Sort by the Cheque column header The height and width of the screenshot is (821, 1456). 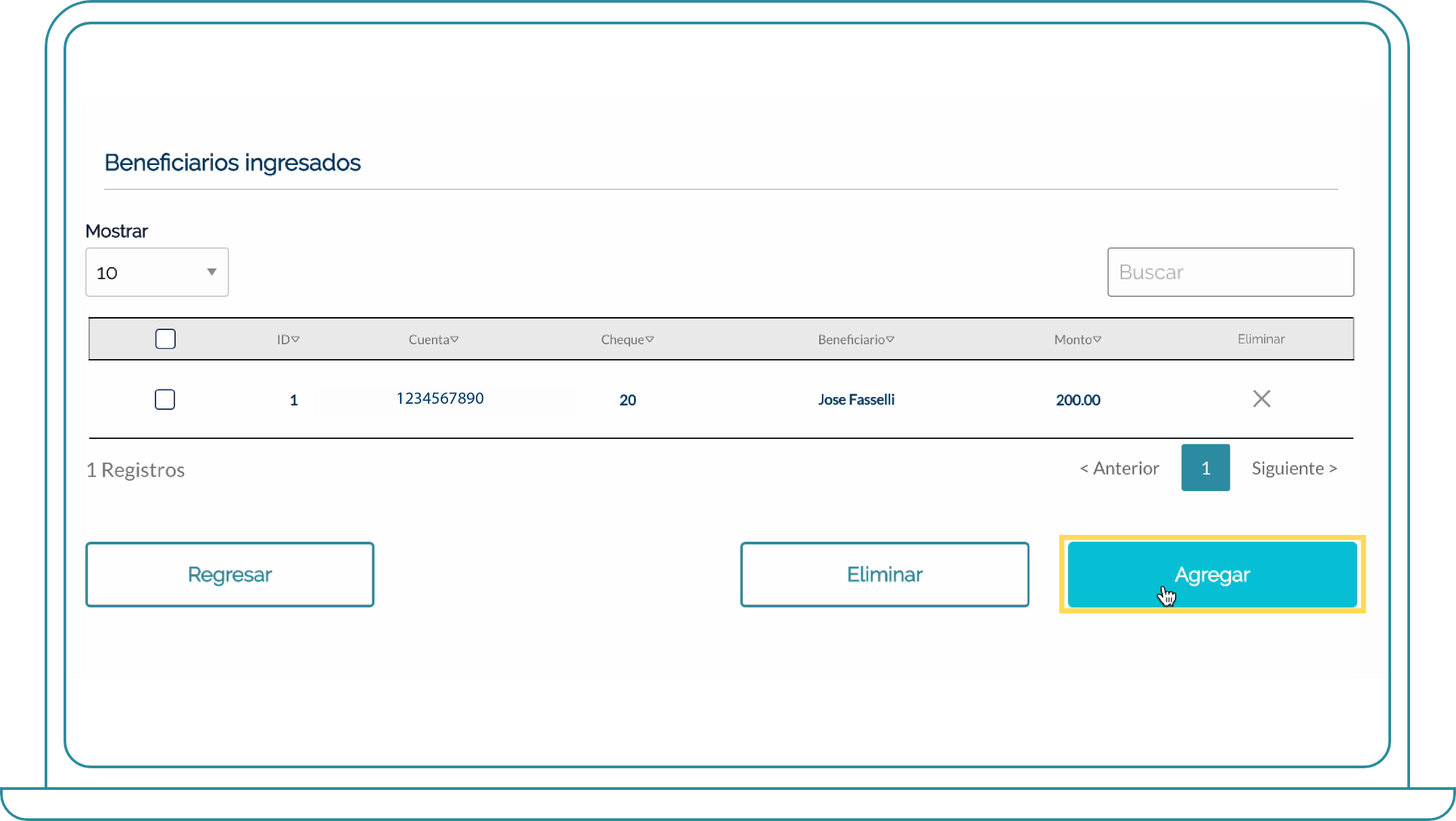[627, 339]
